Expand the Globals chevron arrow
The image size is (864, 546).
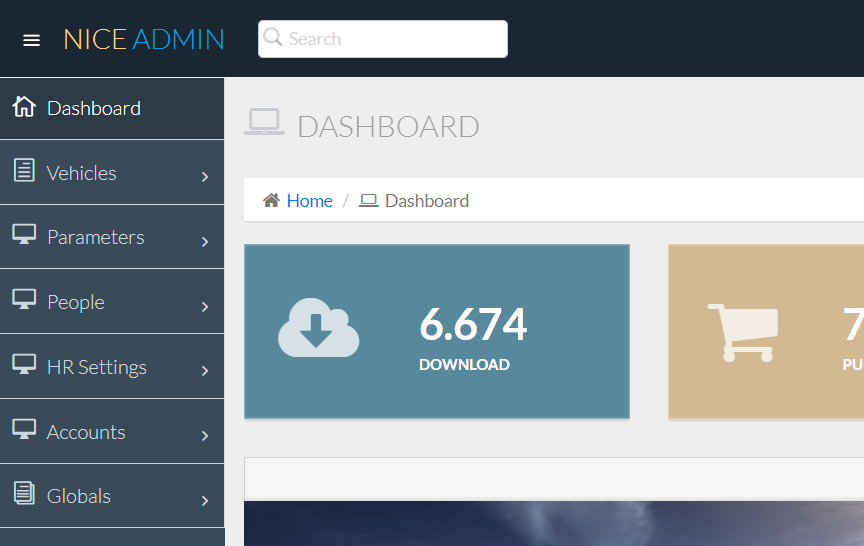tap(205, 501)
